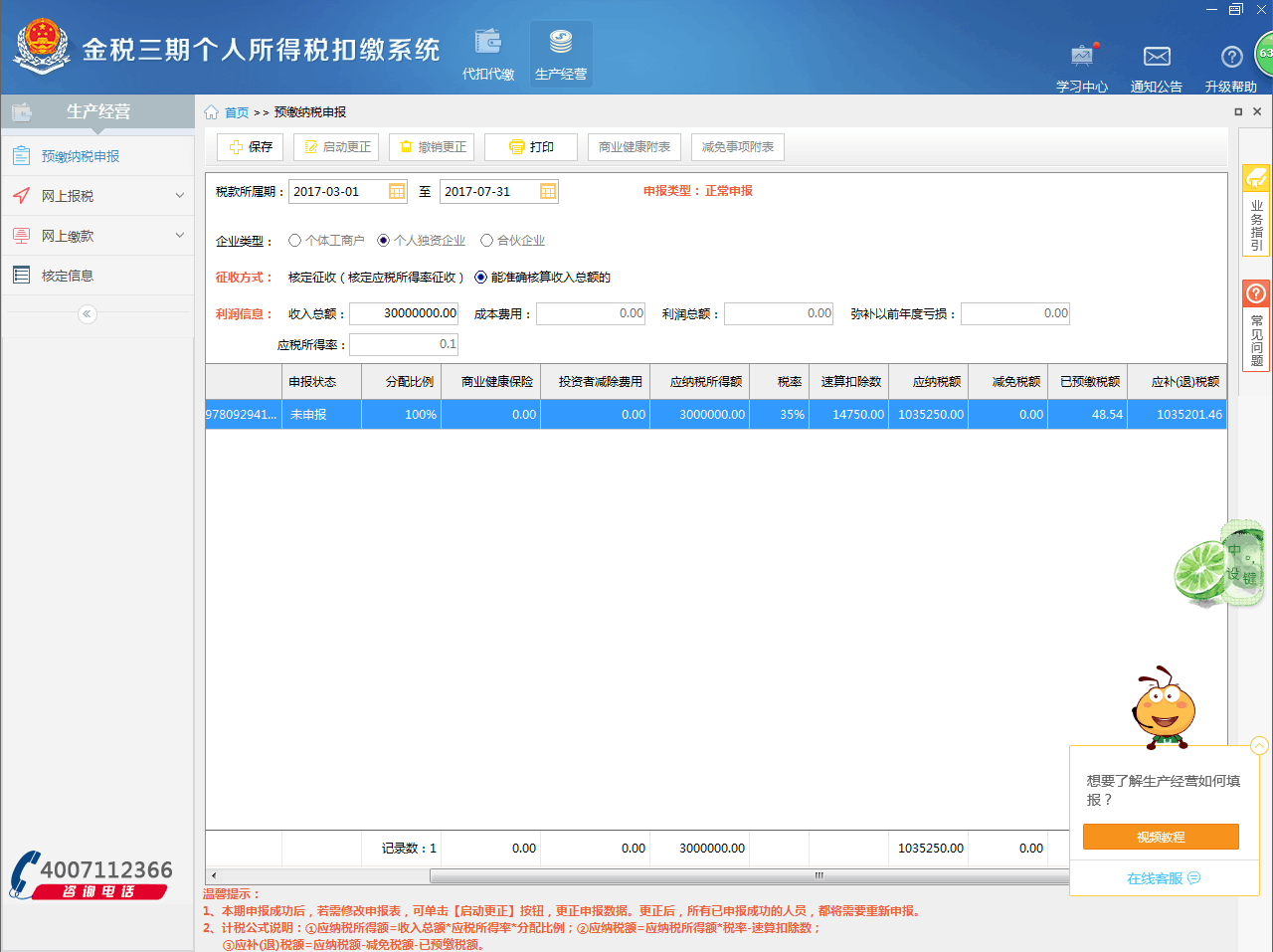The width and height of the screenshot is (1273, 952).
Task: Open the 学习中心 icon
Action: [x=1082, y=56]
